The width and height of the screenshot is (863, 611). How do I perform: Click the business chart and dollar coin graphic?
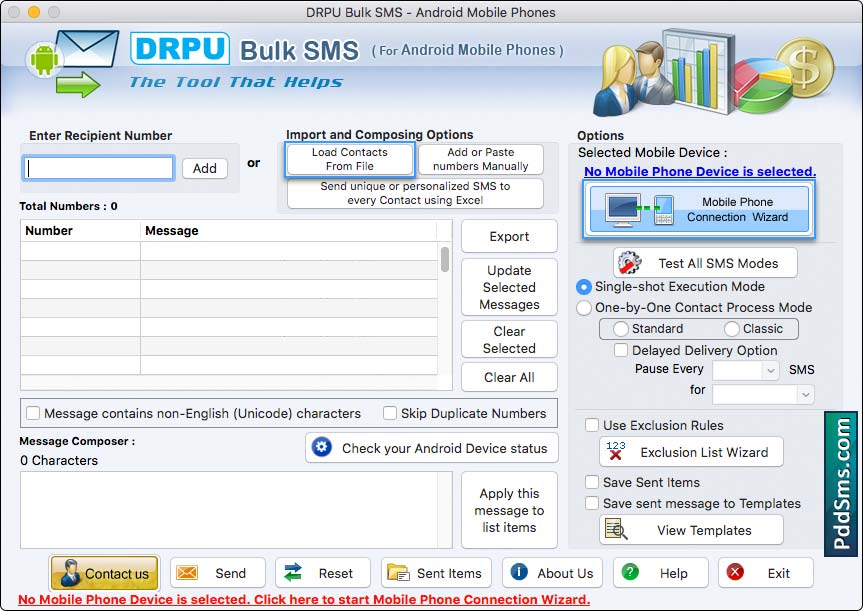point(713,72)
